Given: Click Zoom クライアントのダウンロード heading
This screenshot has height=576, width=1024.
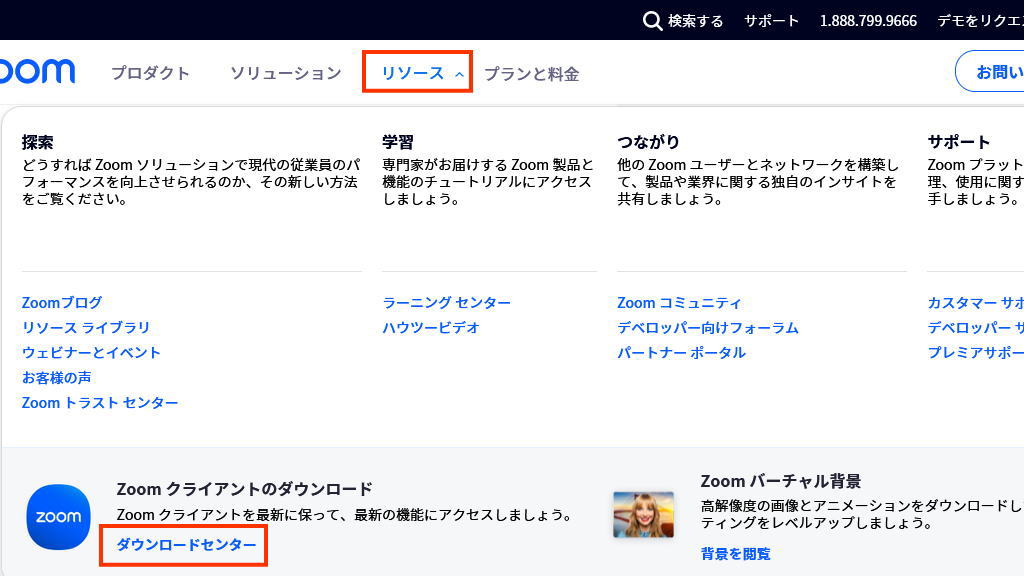Looking at the screenshot, I should (244, 489).
